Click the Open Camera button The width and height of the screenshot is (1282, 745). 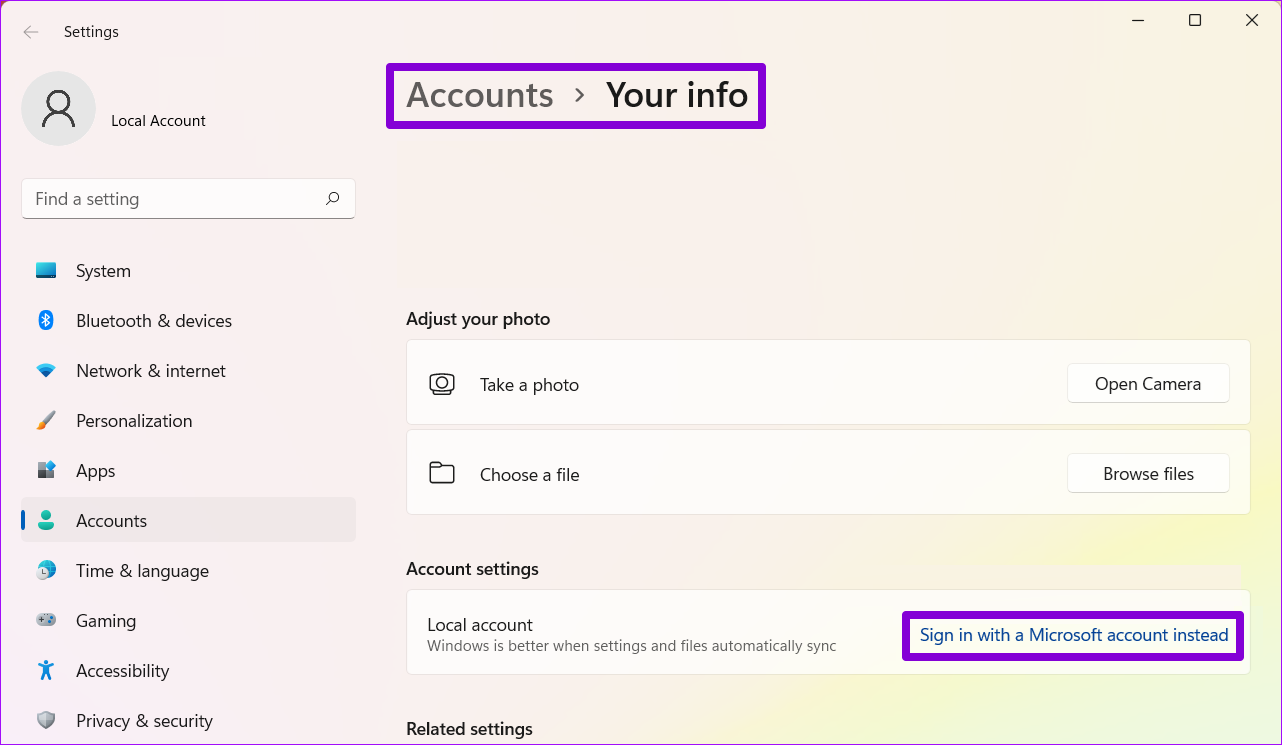tap(1148, 383)
